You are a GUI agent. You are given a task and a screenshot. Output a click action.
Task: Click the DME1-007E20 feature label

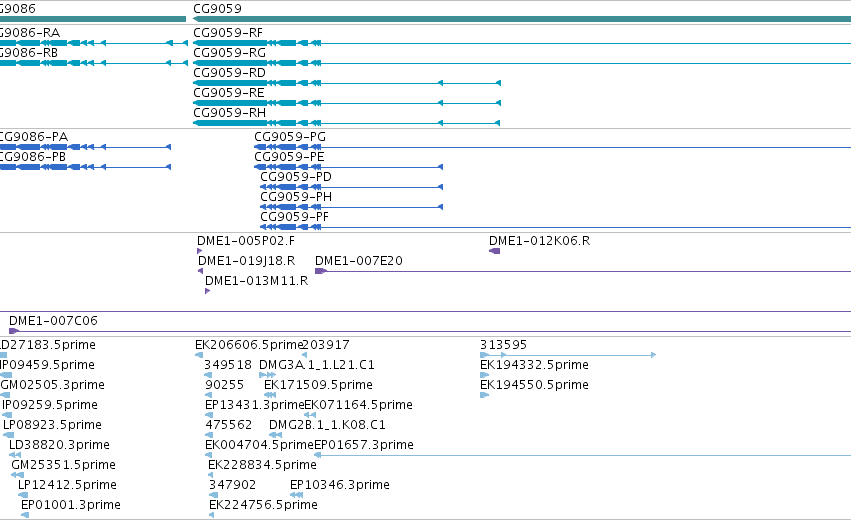coord(359,261)
